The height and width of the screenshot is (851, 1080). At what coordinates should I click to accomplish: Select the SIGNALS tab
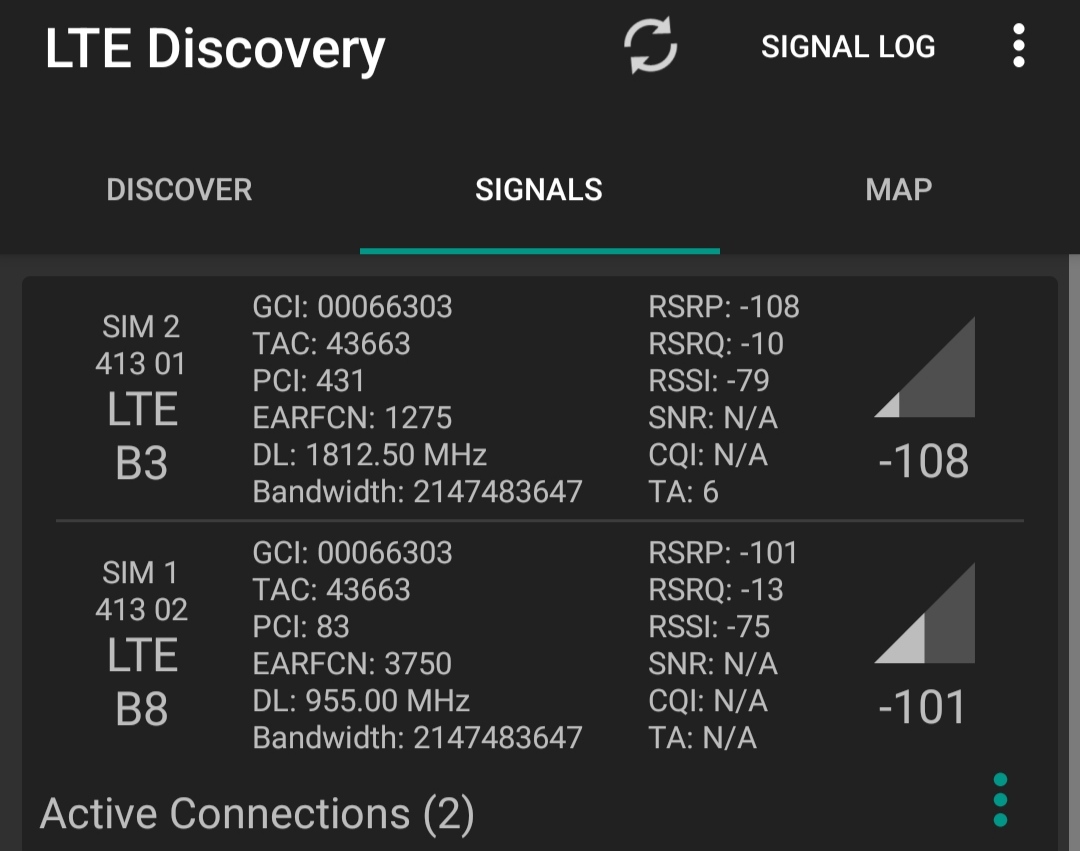[539, 189]
